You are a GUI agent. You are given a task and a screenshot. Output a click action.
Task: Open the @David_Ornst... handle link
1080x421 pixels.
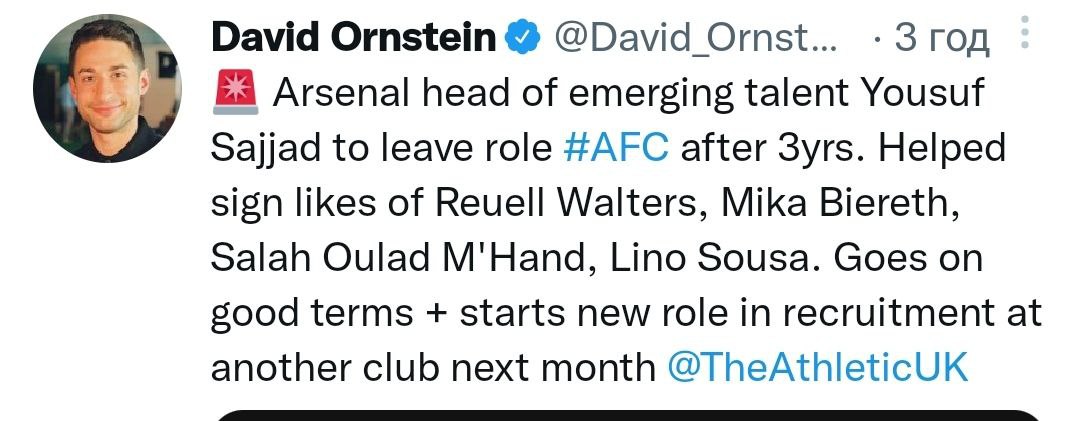(698, 40)
